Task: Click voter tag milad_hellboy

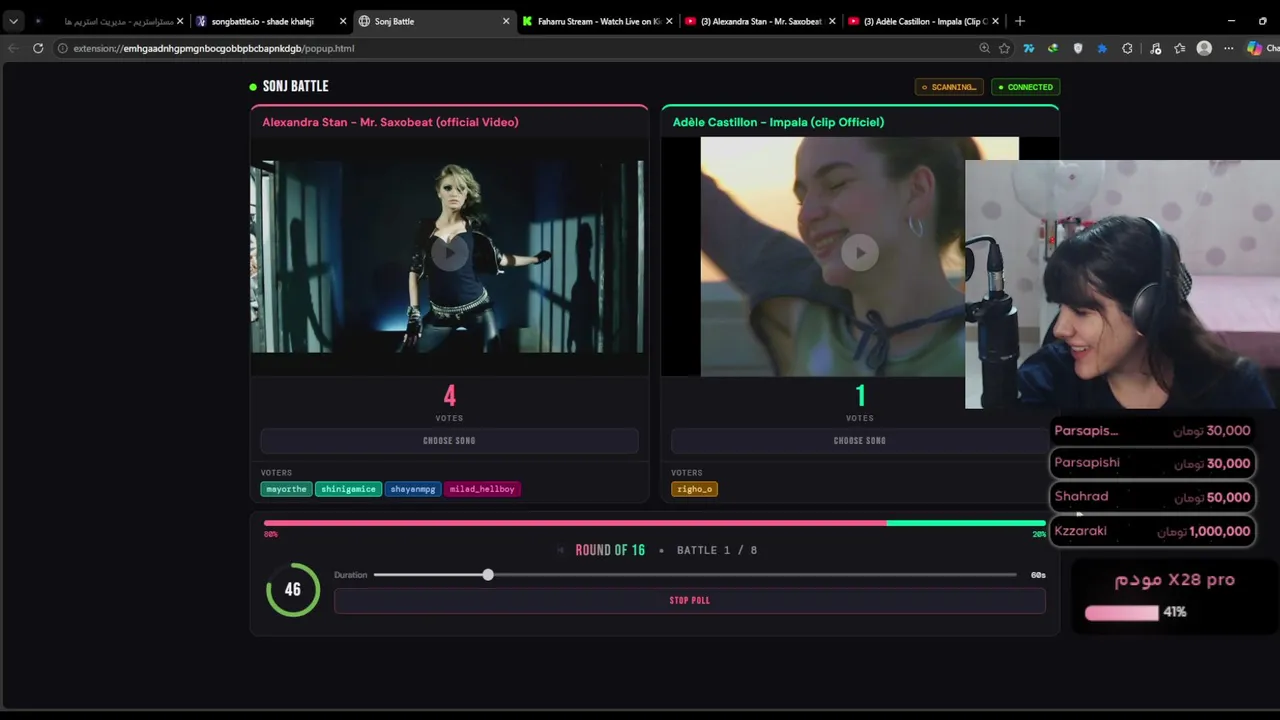Action: [x=482, y=489]
